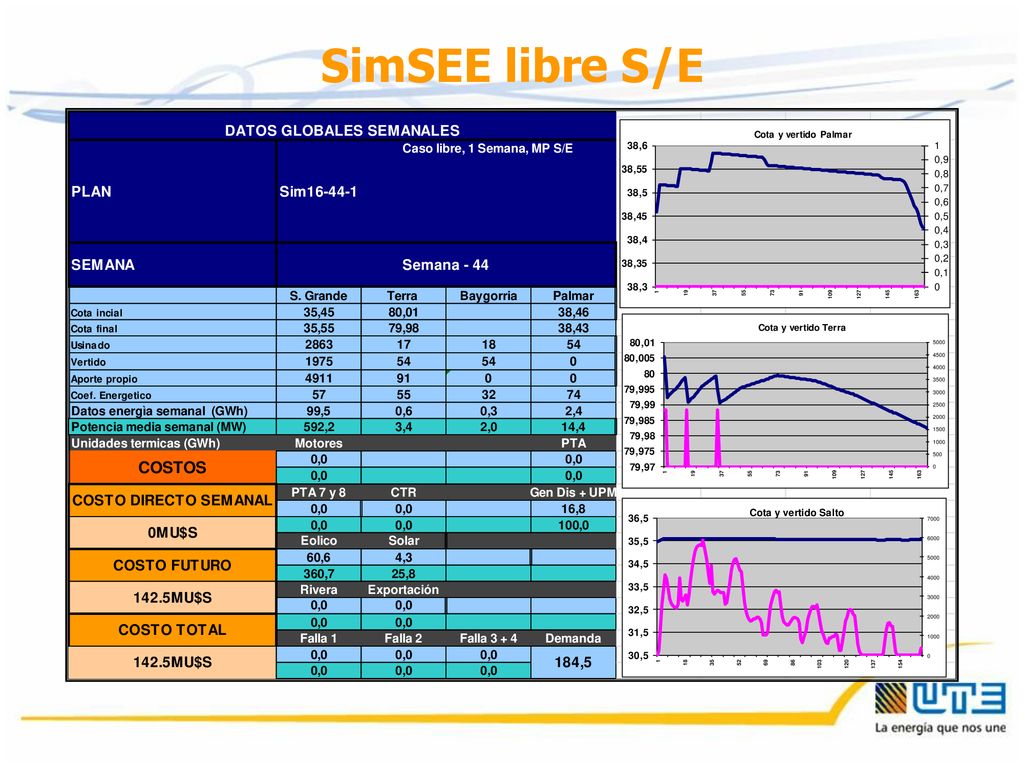The height and width of the screenshot is (768, 1024).
Task: Select 142.5MU$S under COSTO FUTURO
Action: coord(172,598)
